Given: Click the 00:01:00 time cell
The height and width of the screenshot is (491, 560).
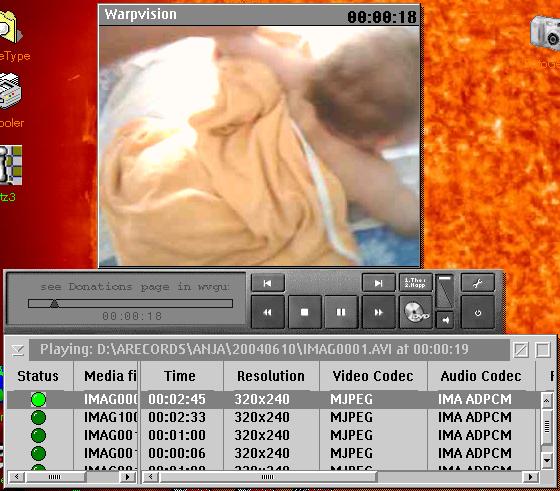Looking at the screenshot, I should [177, 435].
